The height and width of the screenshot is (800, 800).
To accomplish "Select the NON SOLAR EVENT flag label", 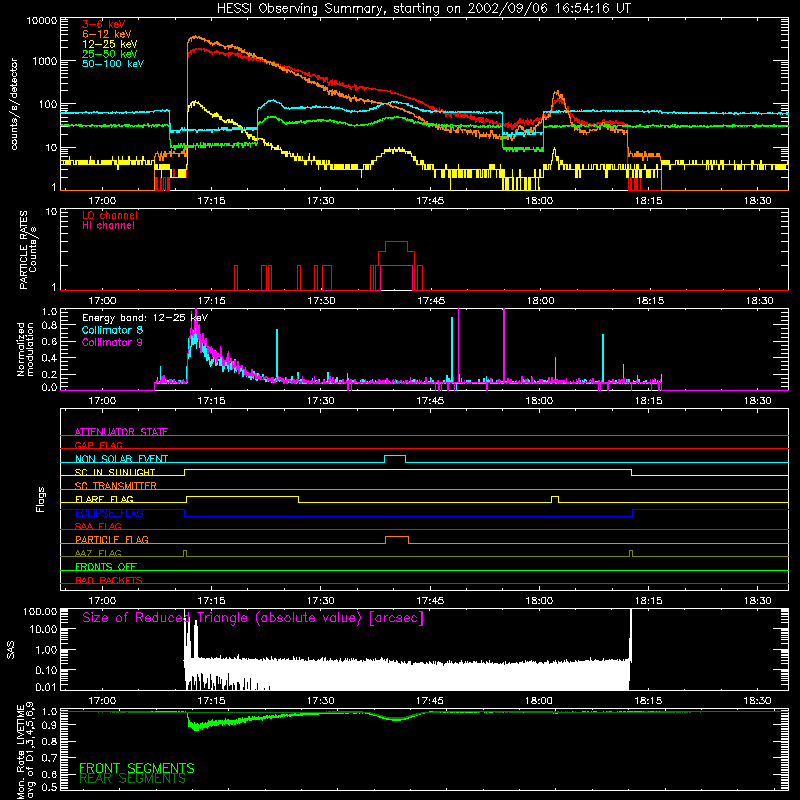I will pos(121,459).
